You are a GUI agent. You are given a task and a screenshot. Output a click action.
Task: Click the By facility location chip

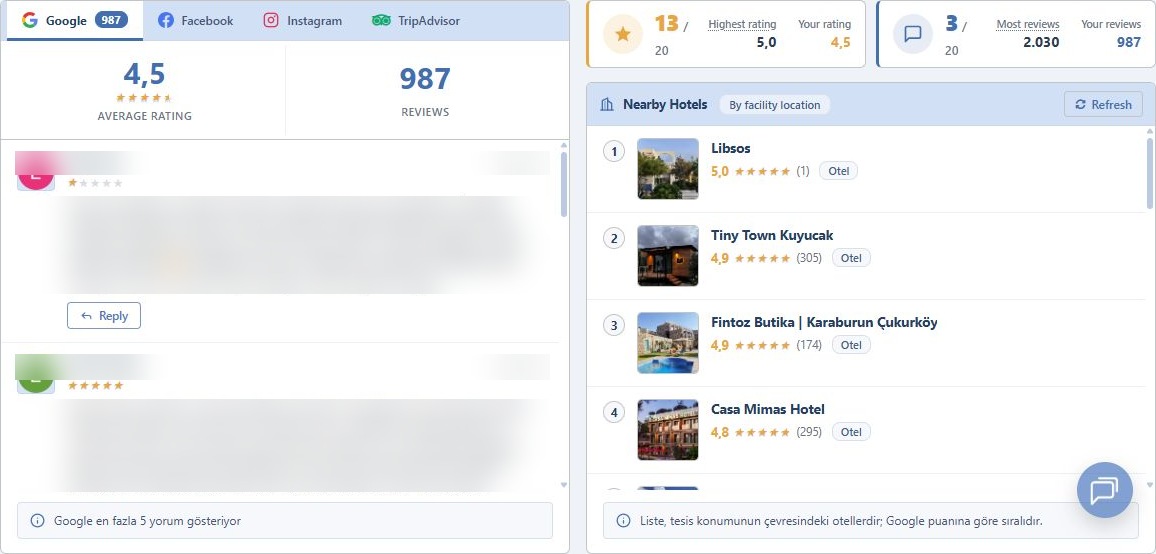[774, 105]
